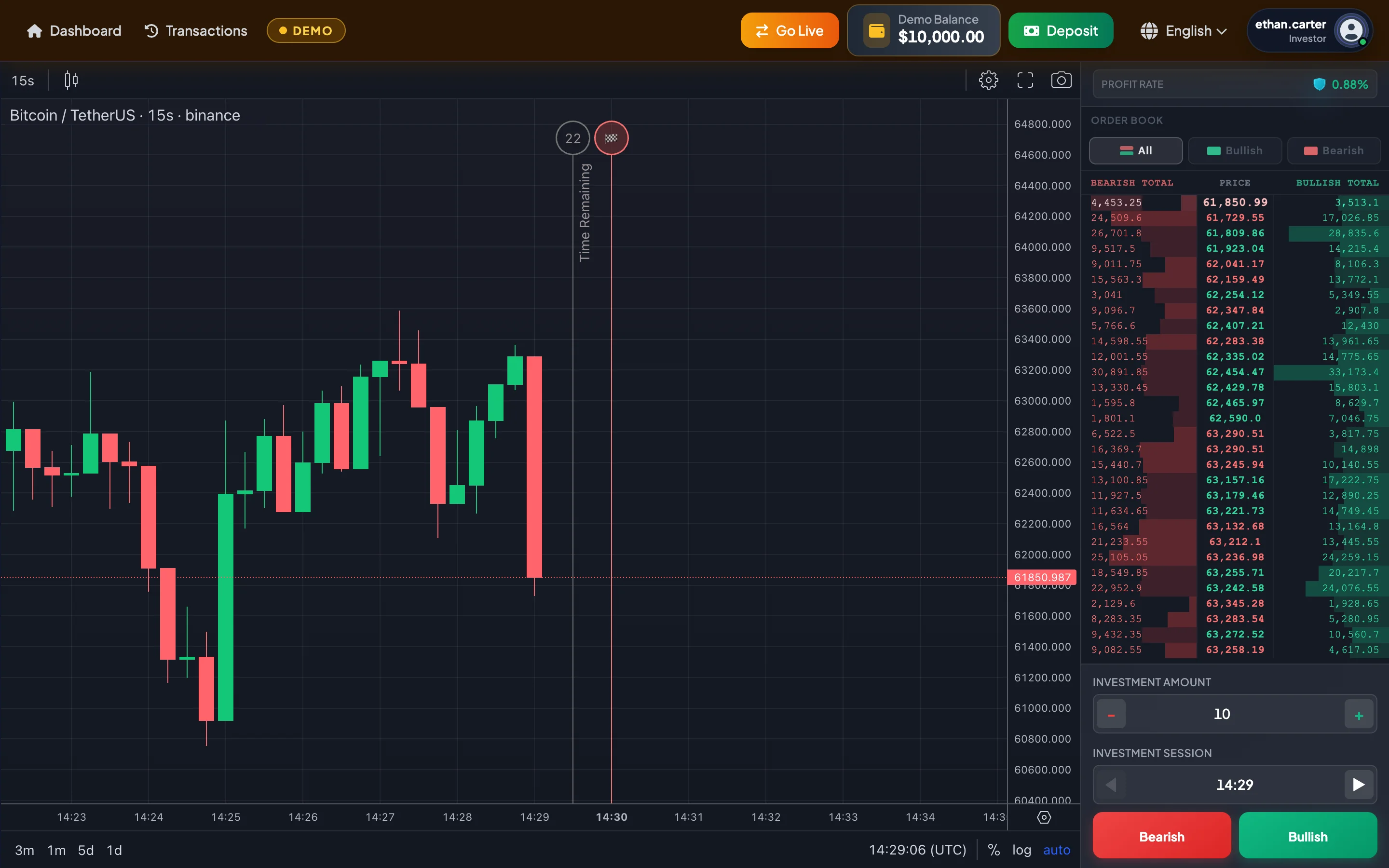Decrease investment amount with minus button
The image size is (1389, 868).
click(1111, 715)
